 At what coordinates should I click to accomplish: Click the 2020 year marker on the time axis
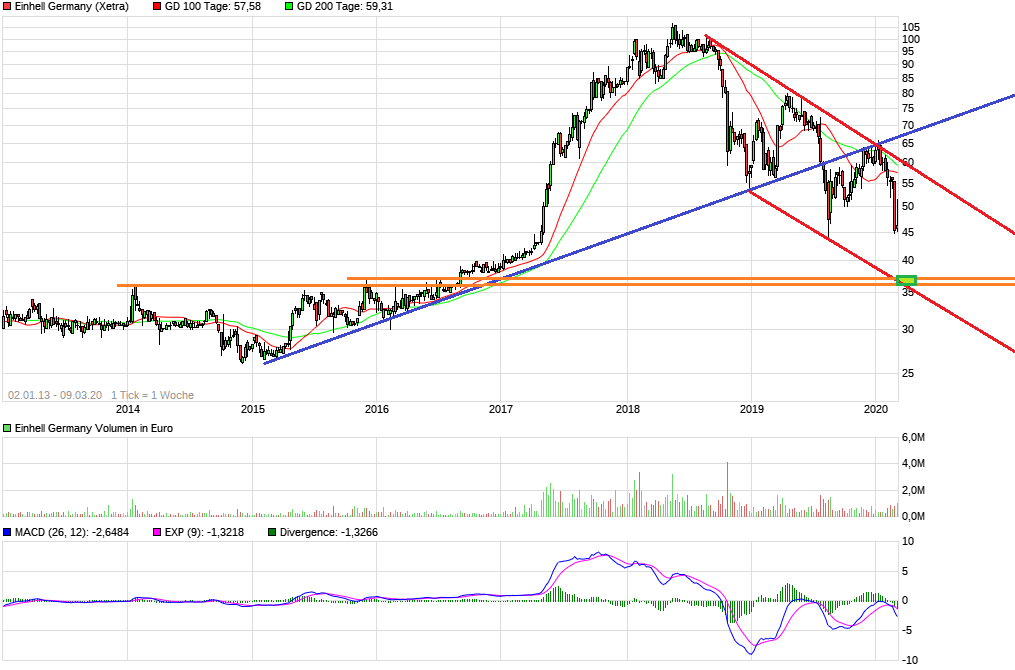876,409
